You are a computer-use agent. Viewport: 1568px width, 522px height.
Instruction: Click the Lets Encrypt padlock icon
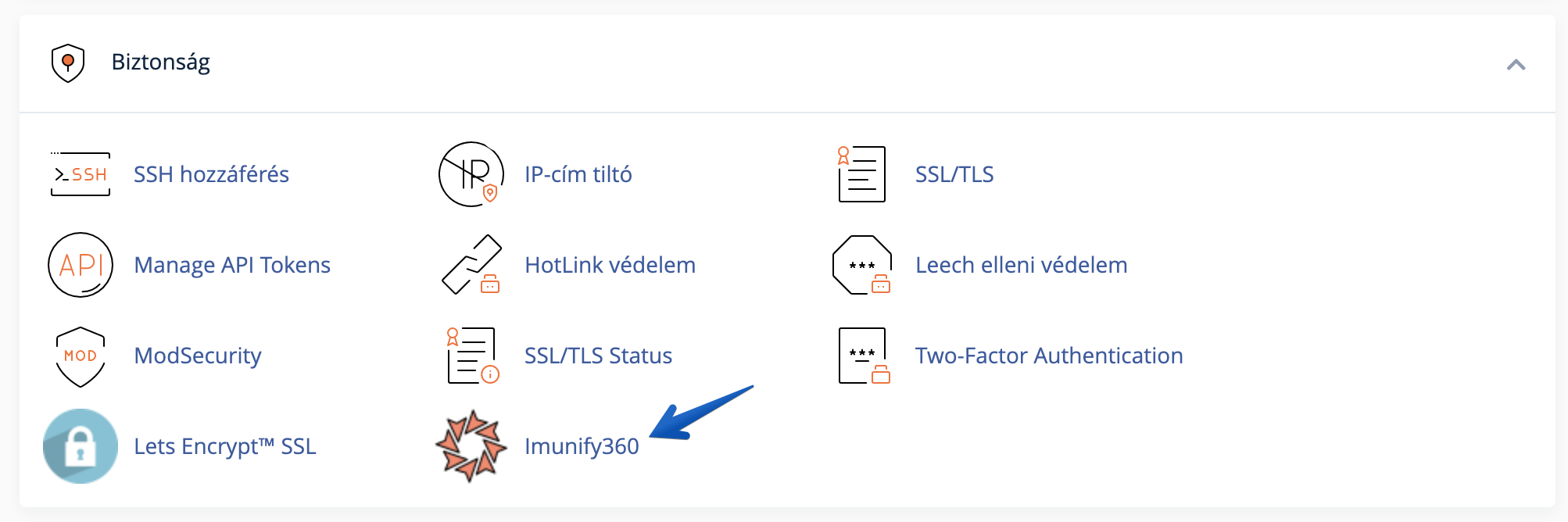(81, 446)
